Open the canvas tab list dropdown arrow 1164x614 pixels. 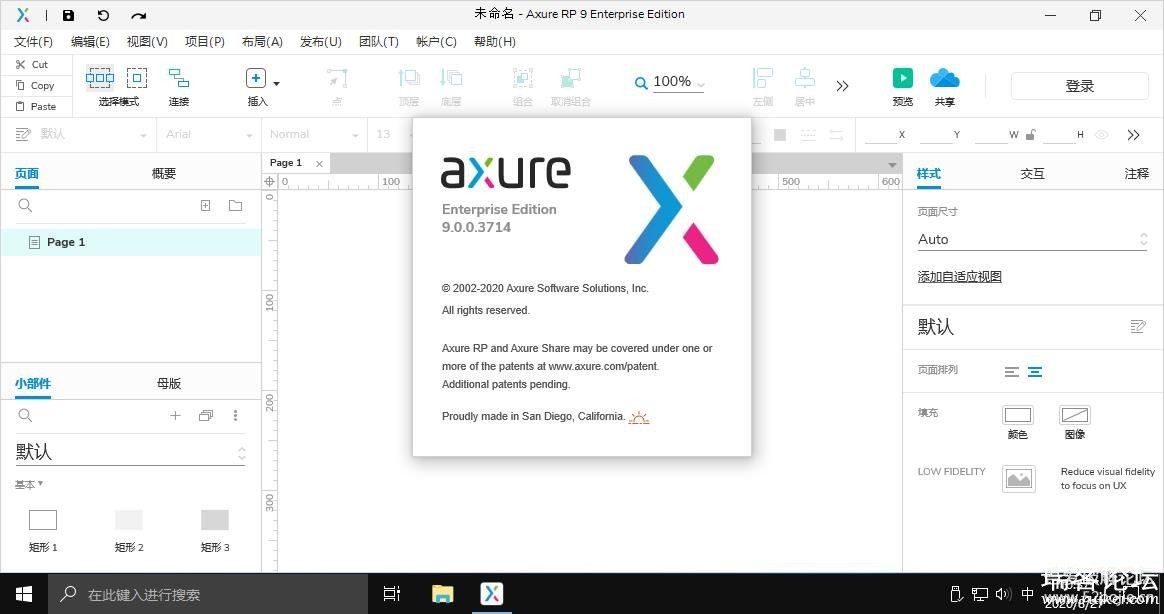pos(892,164)
